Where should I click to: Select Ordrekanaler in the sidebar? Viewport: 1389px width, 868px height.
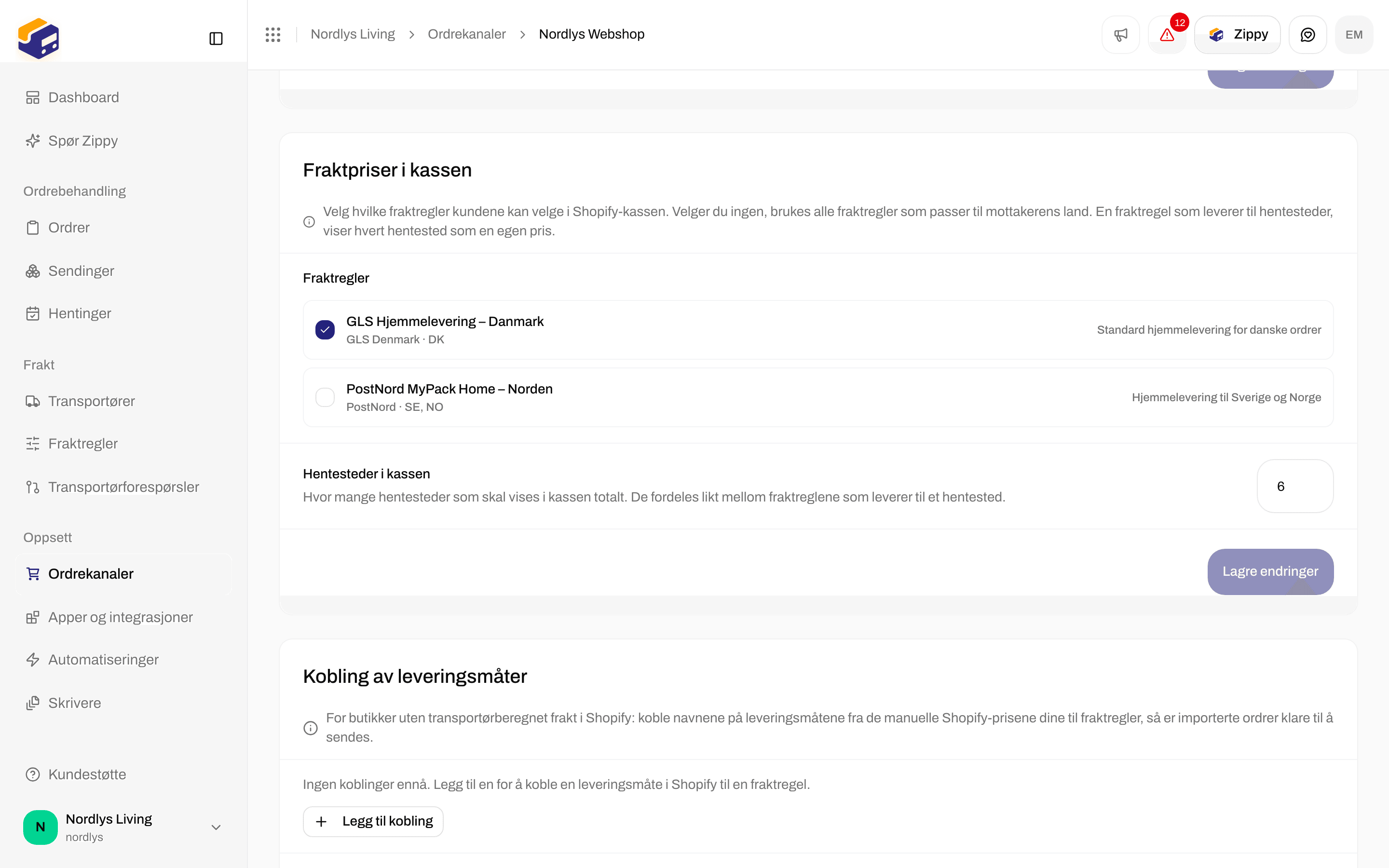pos(124,573)
